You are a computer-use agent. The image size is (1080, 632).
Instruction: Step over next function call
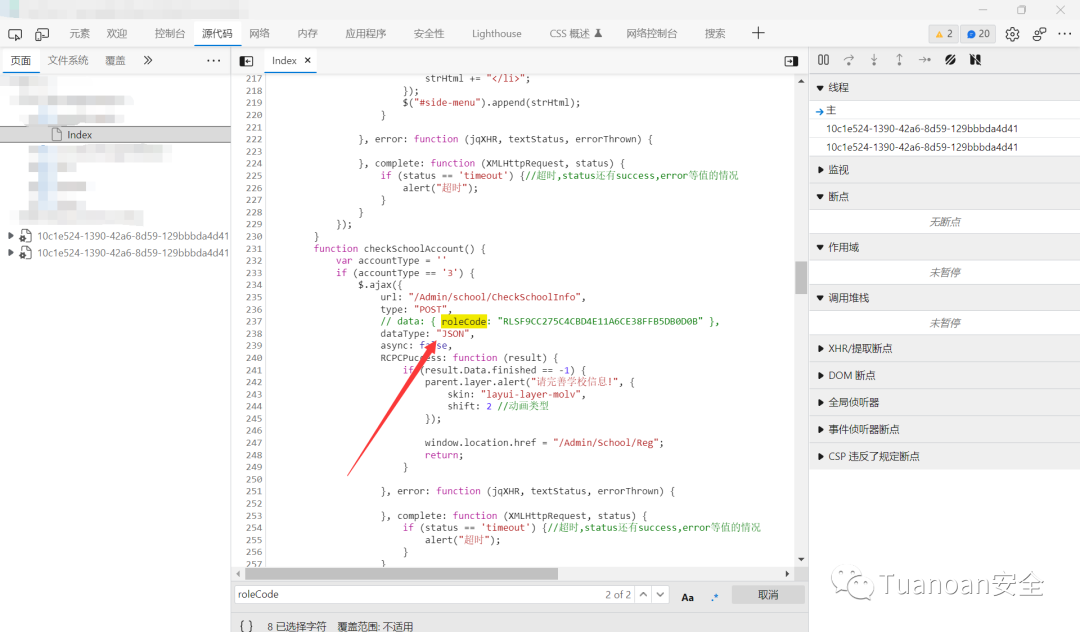pos(849,60)
